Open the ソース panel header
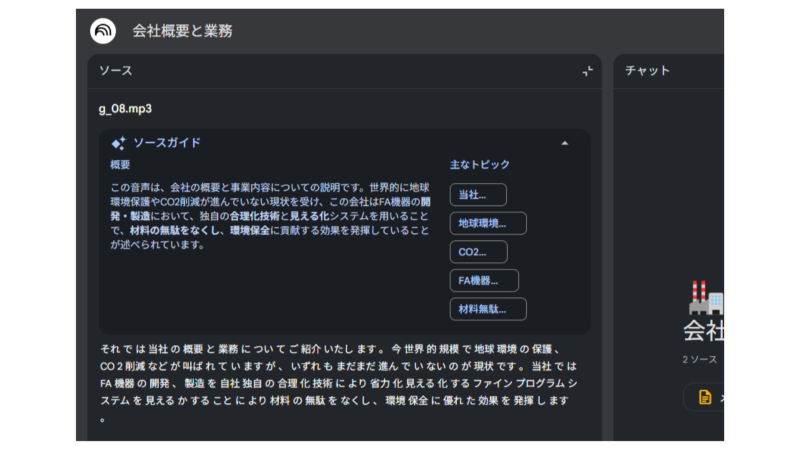800x450 pixels. (x=116, y=71)
